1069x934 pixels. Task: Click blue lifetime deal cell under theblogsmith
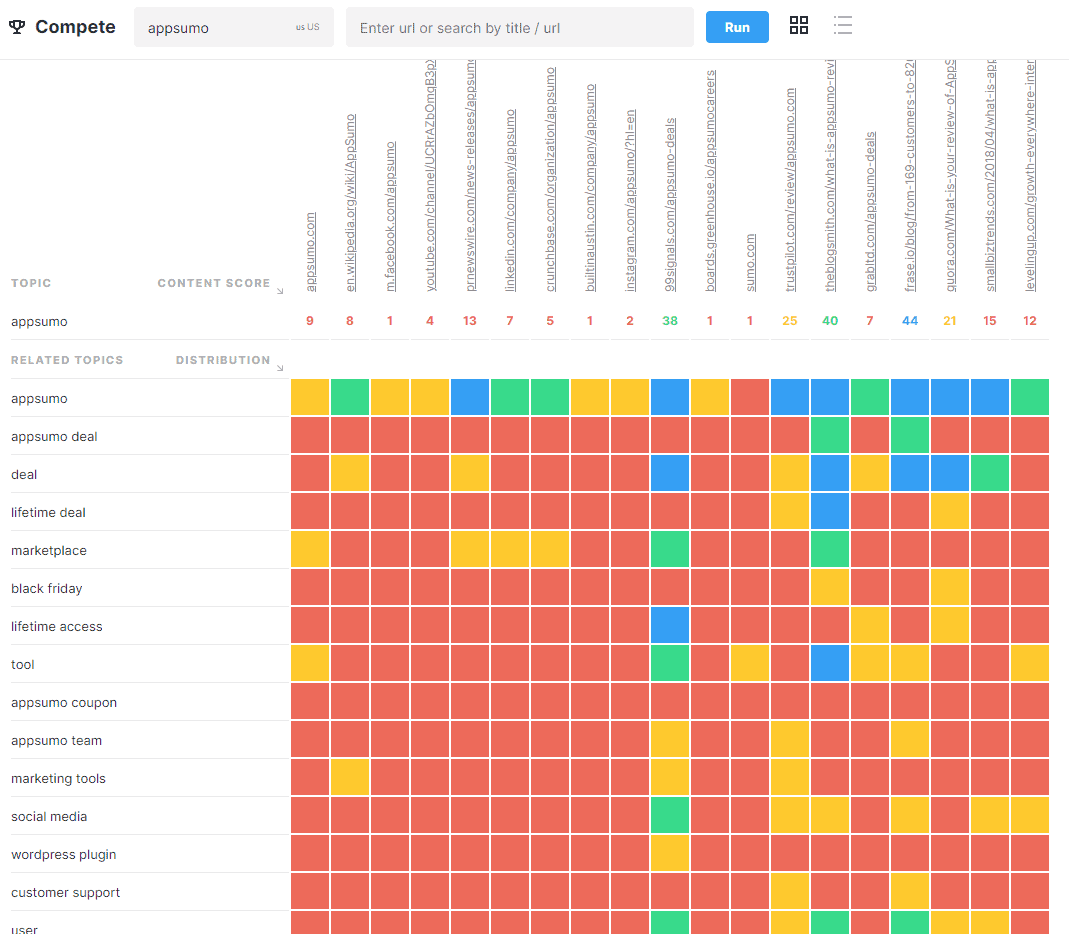point(830,511)
